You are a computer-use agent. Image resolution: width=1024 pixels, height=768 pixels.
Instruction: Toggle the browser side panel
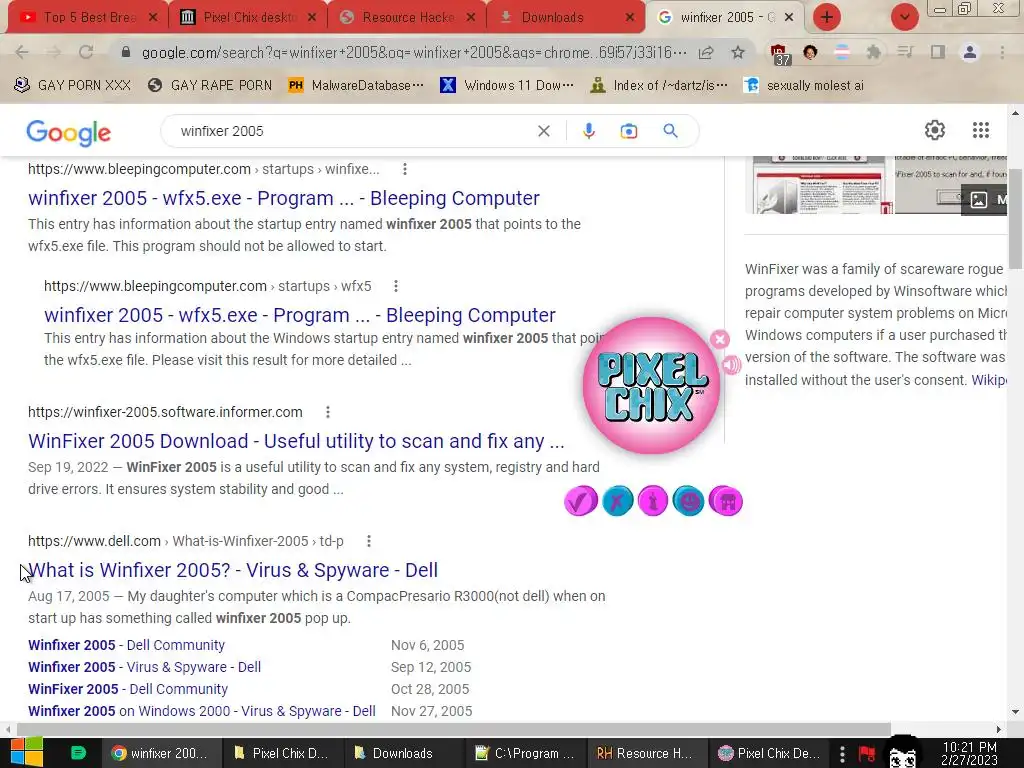937,52
